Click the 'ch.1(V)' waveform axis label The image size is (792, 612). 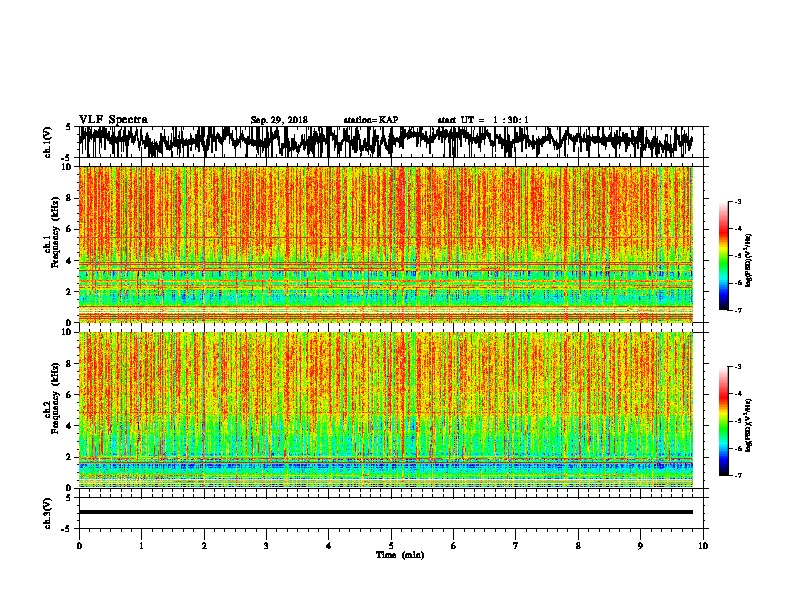point(48,142)
